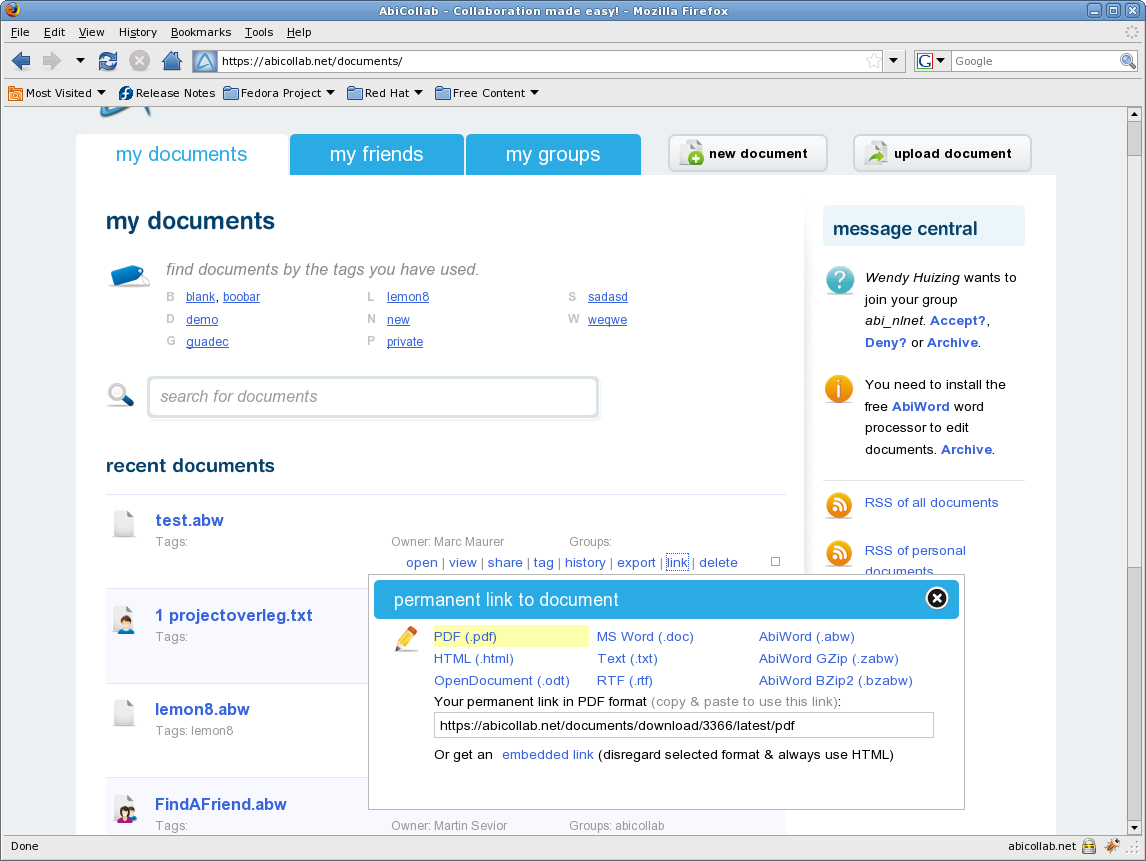
Task: Bookmark this page with the star icon
Action: [873, 61]
